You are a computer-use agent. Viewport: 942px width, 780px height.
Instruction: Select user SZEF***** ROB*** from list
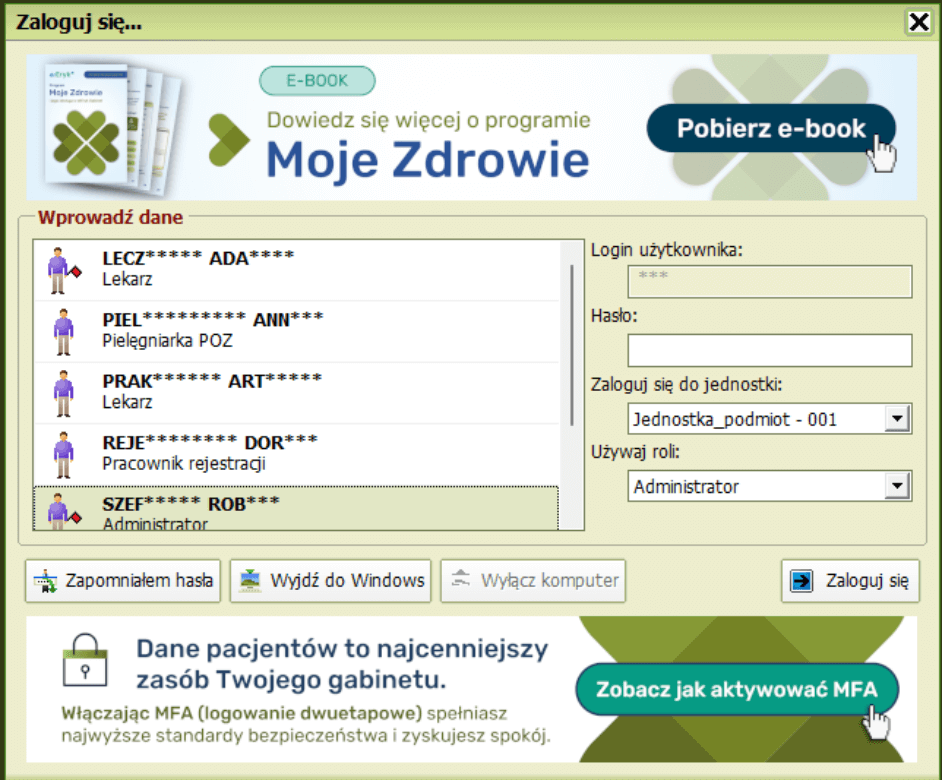click(297, 508)
